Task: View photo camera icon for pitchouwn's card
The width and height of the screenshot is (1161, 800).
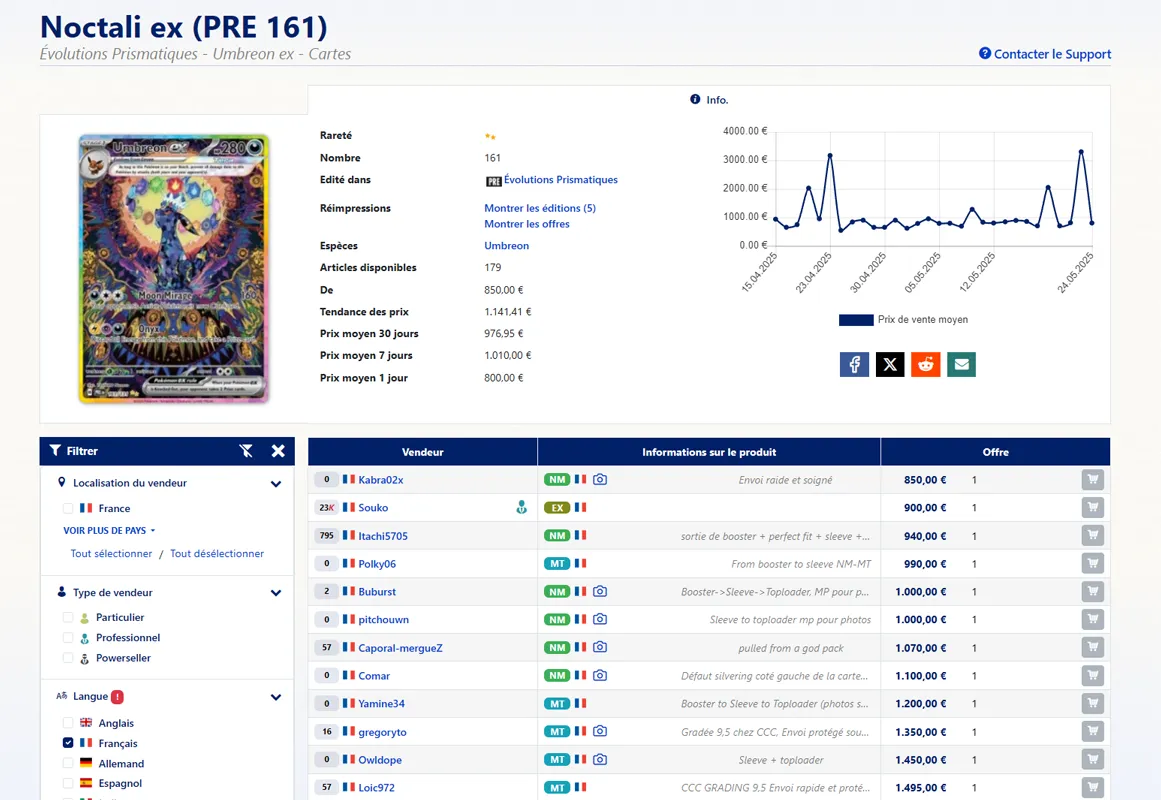Action: (600, 619)
